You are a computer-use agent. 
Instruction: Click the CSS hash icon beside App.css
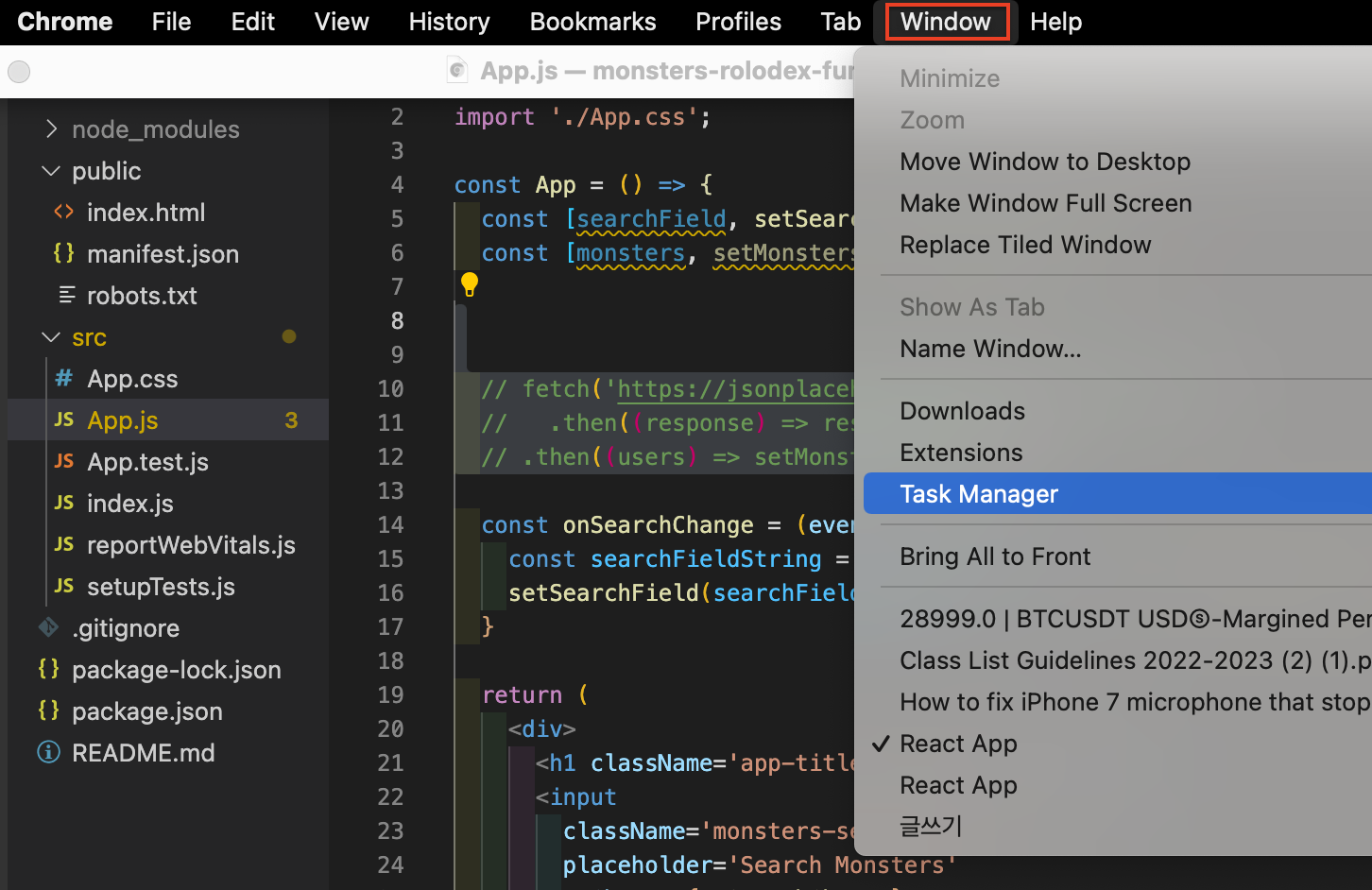[63, 378]
